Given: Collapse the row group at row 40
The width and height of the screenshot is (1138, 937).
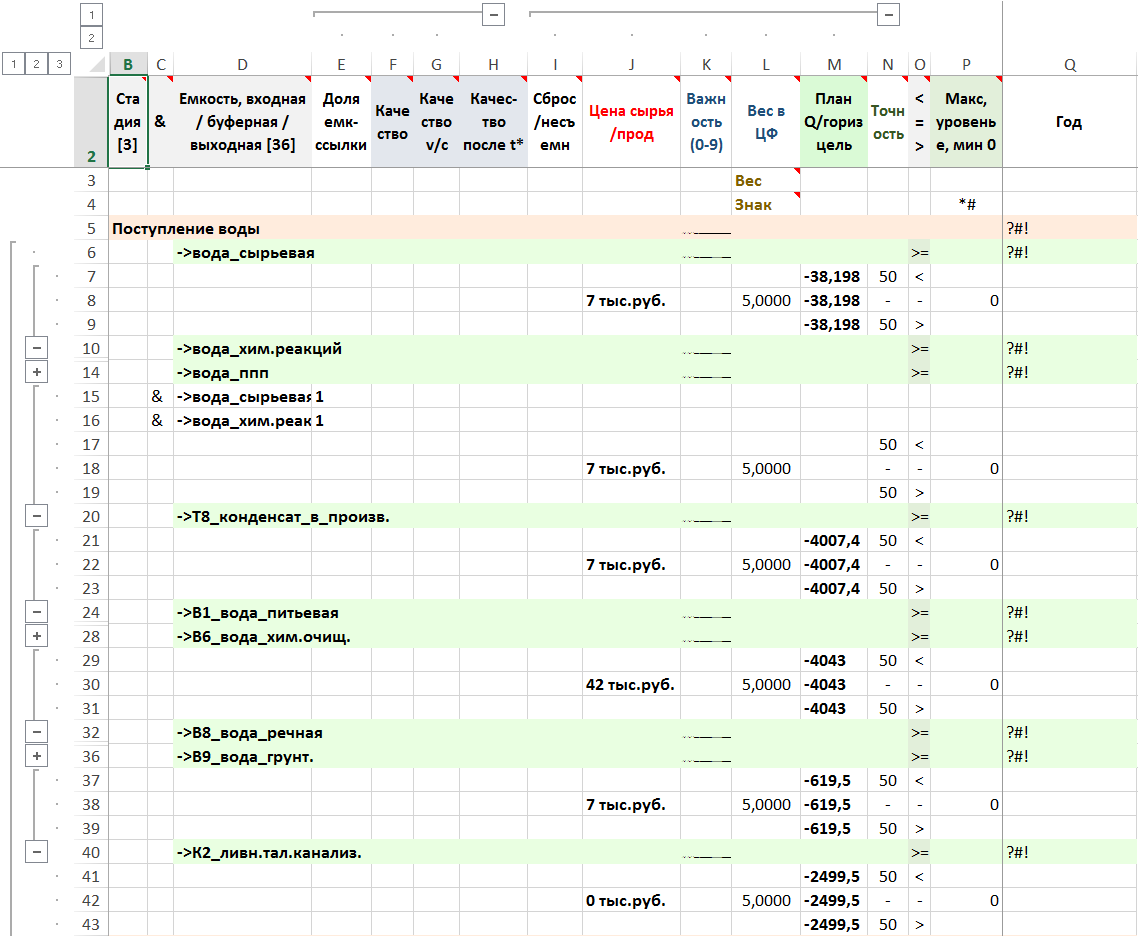Looking at the screenshot, I should [36, 852].
